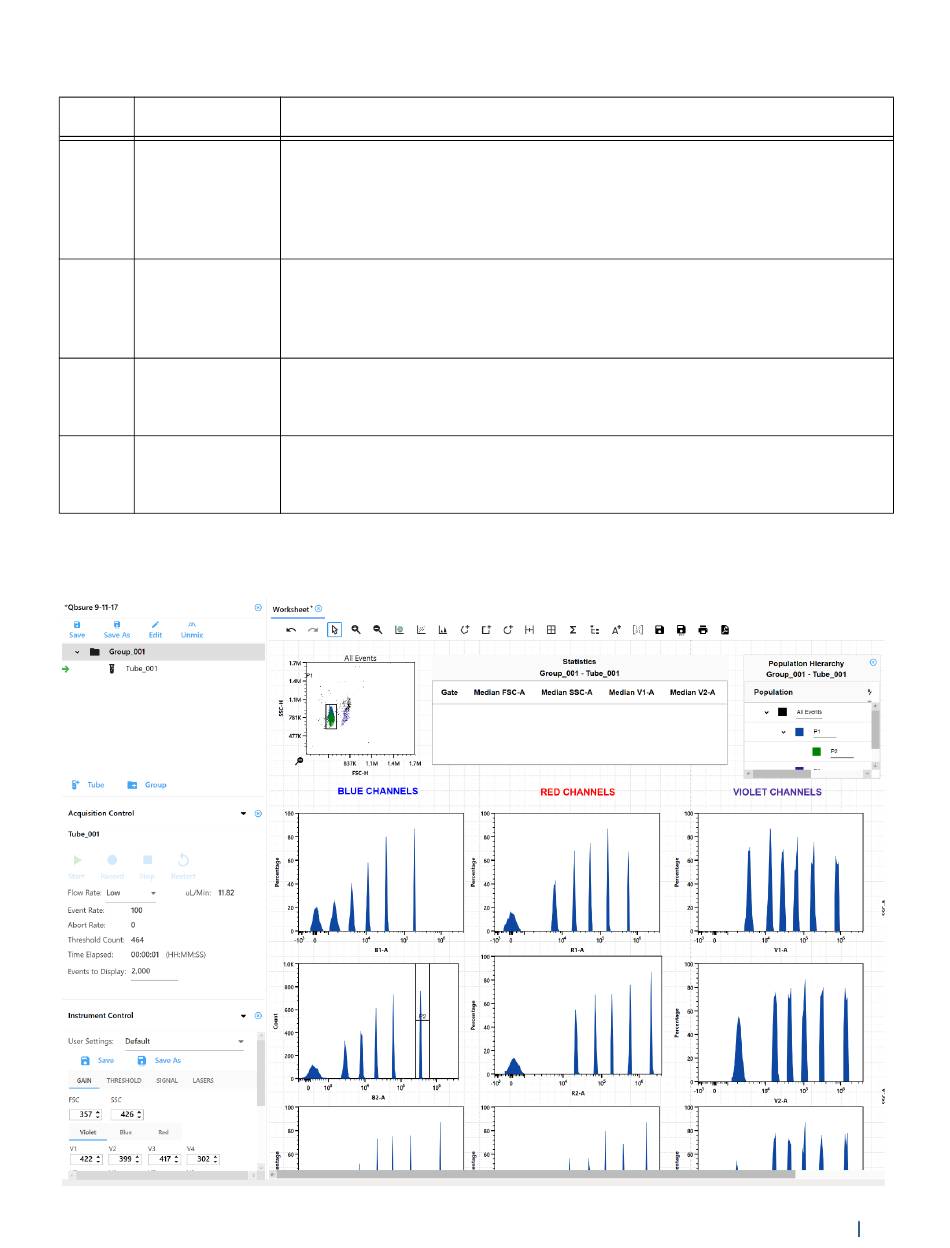Activate the zoom out magnifier tool
Viewport: 950px width, 1248px height.
pyautogui.click(x=378, y=630)
